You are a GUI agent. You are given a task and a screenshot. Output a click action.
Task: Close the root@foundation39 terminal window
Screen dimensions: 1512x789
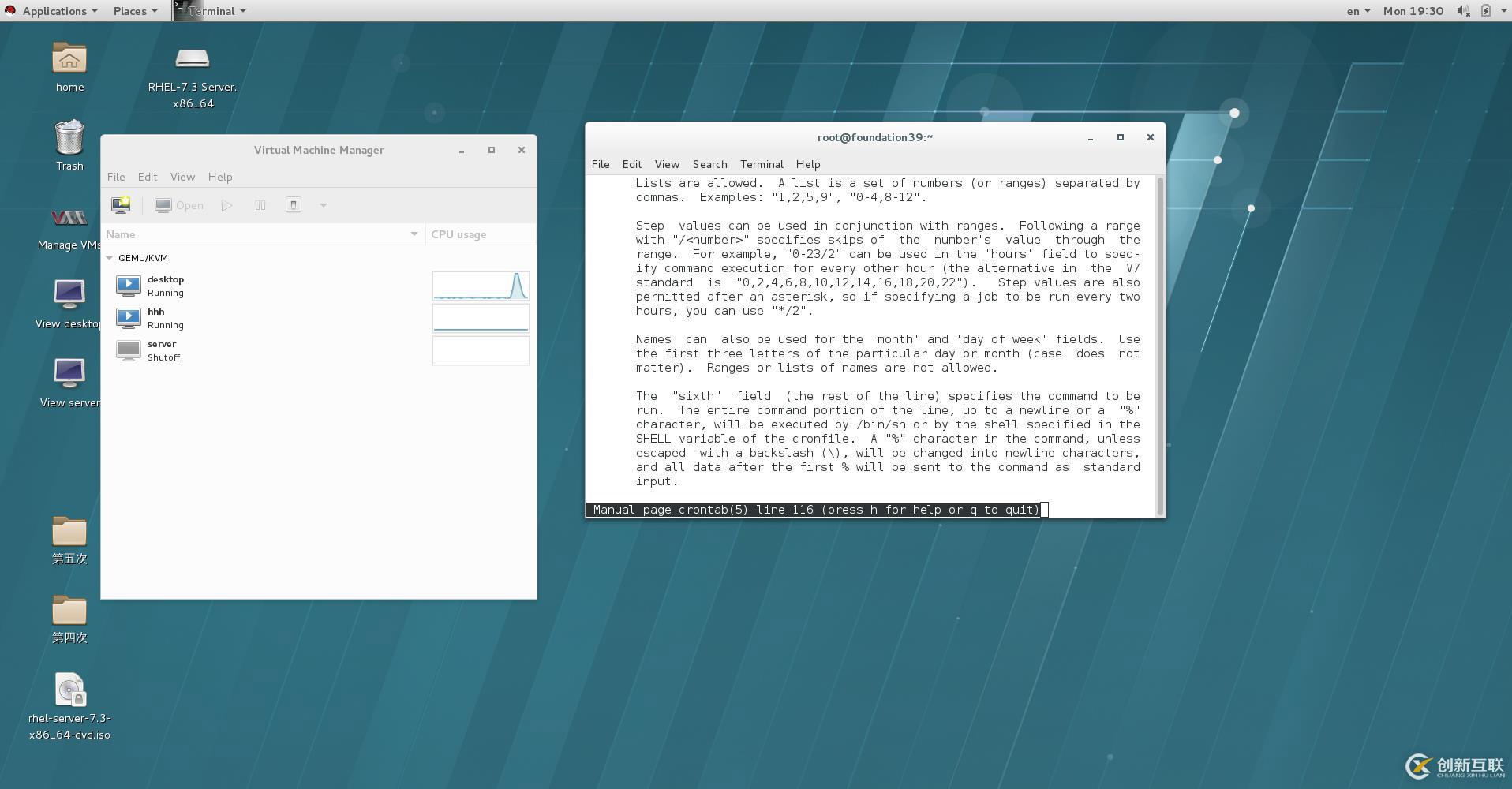(x=1150, y=137)
